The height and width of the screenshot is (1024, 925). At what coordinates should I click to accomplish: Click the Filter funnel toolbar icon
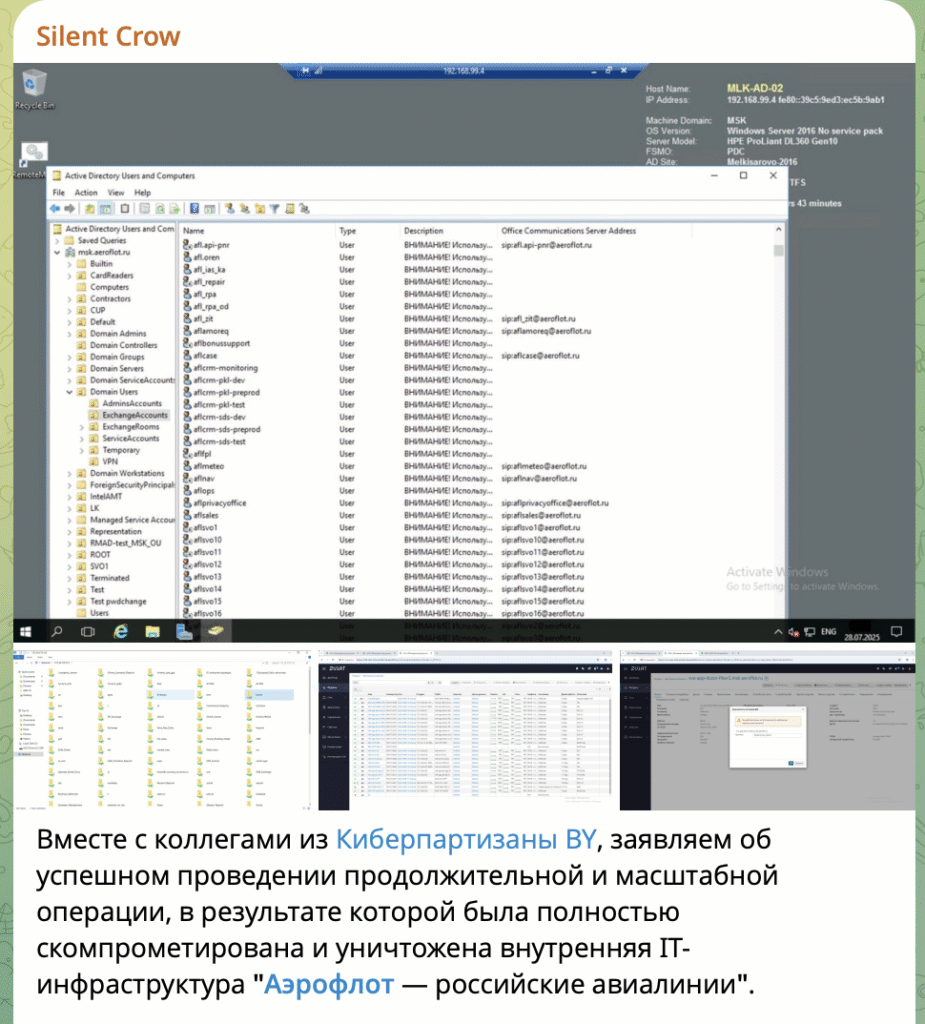pyautogui.click(x=274, y=208)
